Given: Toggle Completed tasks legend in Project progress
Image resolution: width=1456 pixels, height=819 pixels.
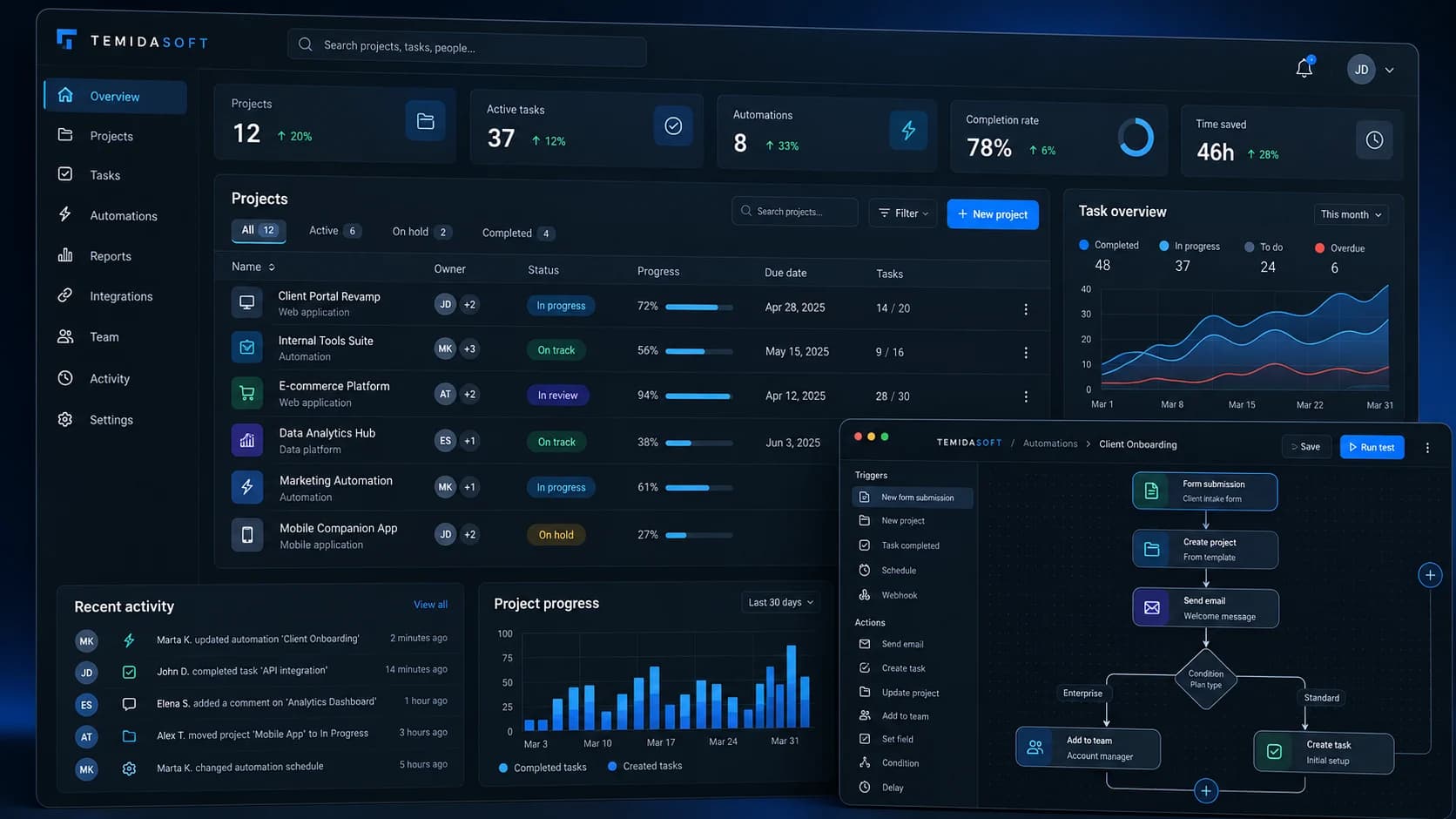Looking at the screenshot, I should click(x=543, y=768).
